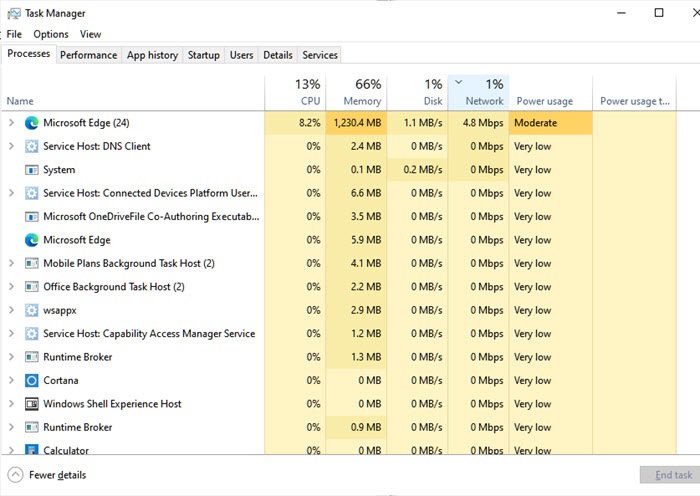Image resolution: width=700 pixels, height=496 pixels.
Task: Click the 1,230.4 MB memory value
Action: click(358, 123)
